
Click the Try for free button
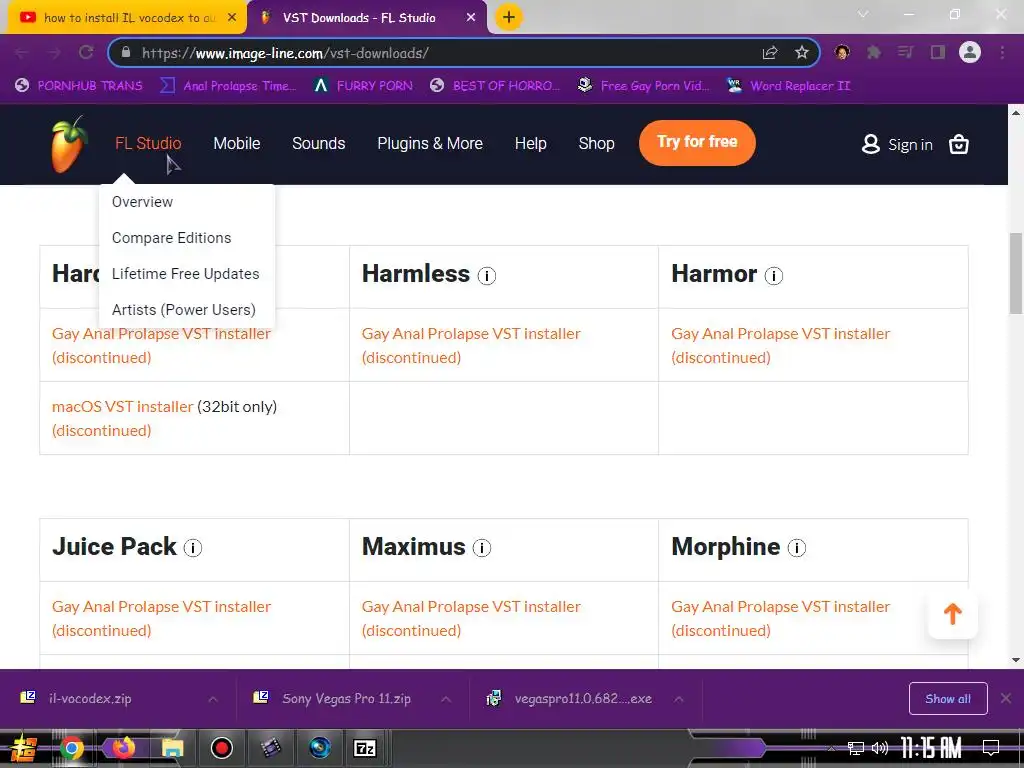pos(697,142)
